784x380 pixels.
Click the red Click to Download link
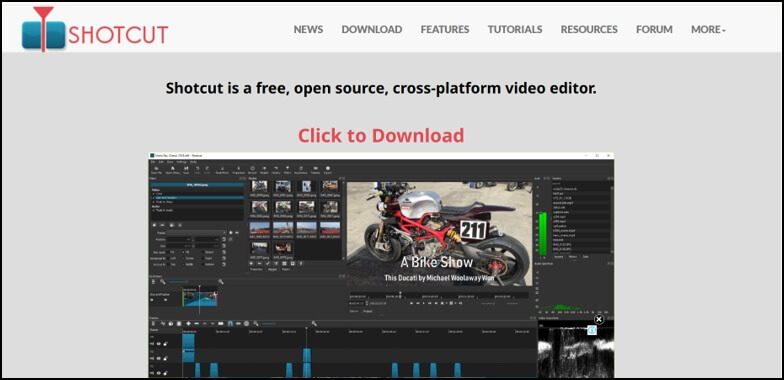pos(381,136)
